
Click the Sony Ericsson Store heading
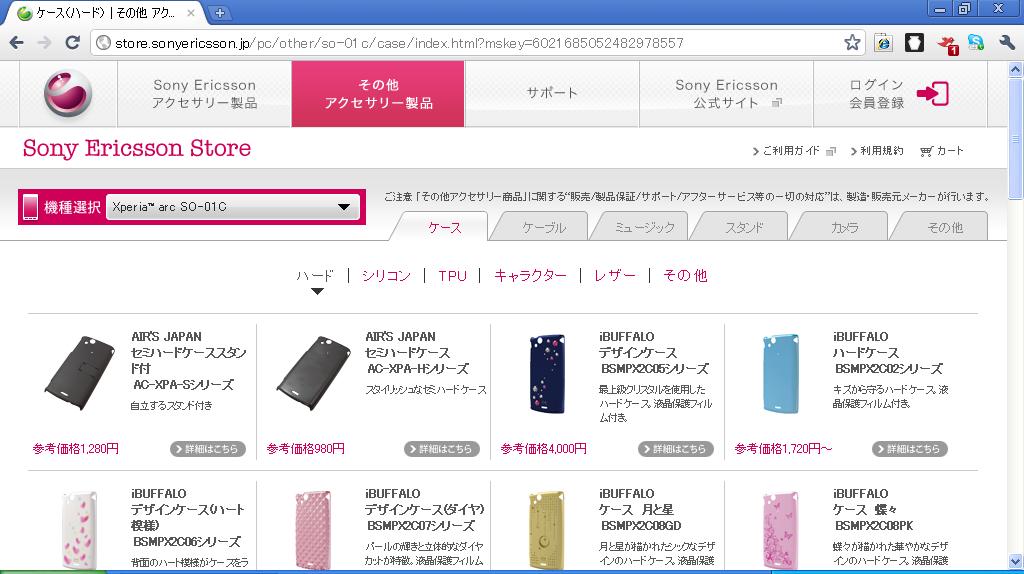[136, 149]
